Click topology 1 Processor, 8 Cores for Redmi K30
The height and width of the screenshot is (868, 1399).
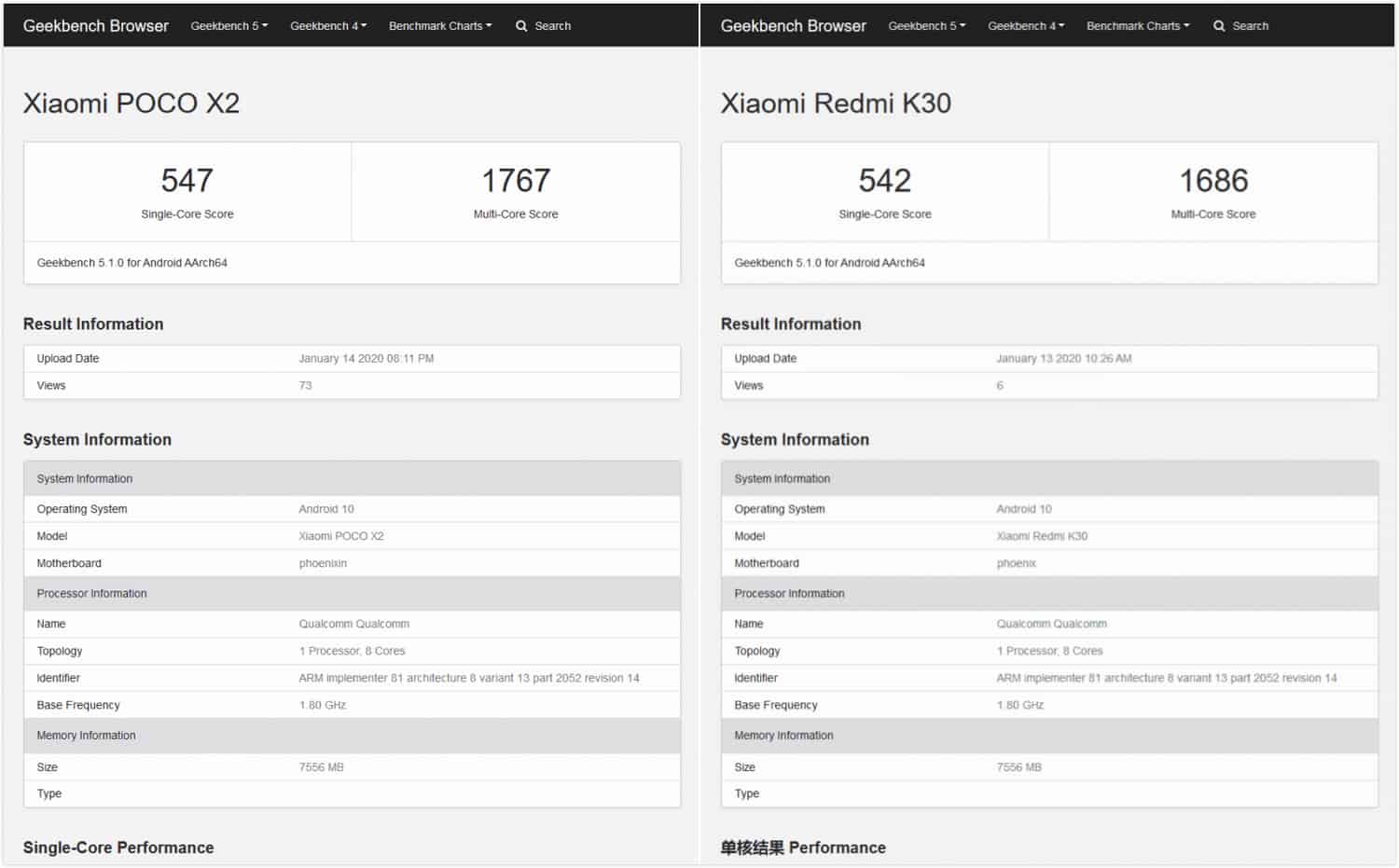click(1050, 651)
